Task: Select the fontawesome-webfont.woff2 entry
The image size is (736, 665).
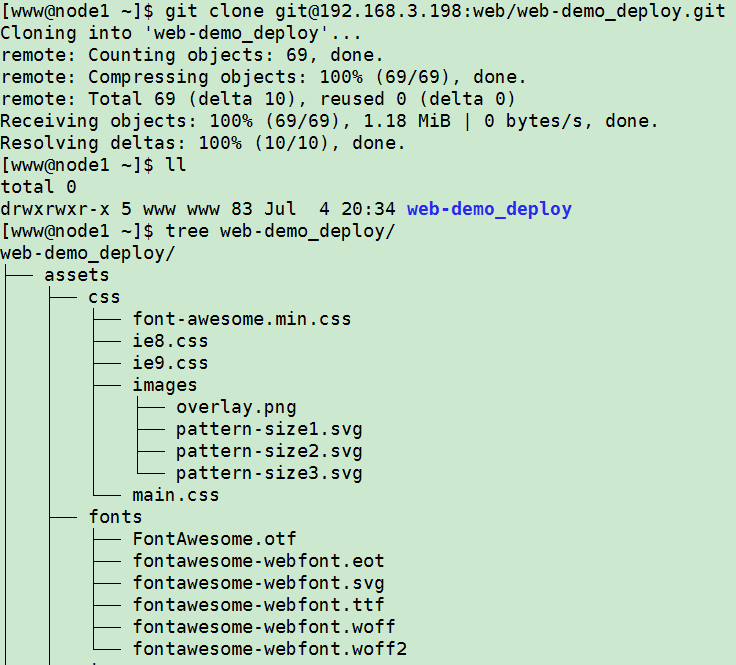Action: [x=269, y=649]
